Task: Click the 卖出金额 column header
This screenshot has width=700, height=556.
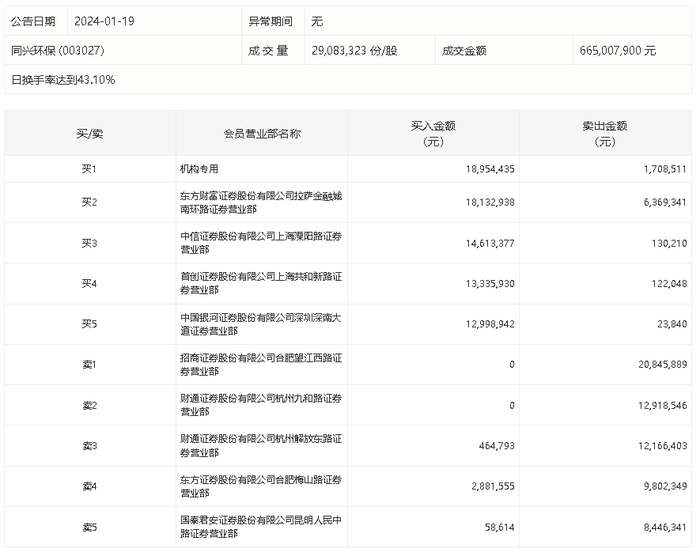Action: point(605,134)
